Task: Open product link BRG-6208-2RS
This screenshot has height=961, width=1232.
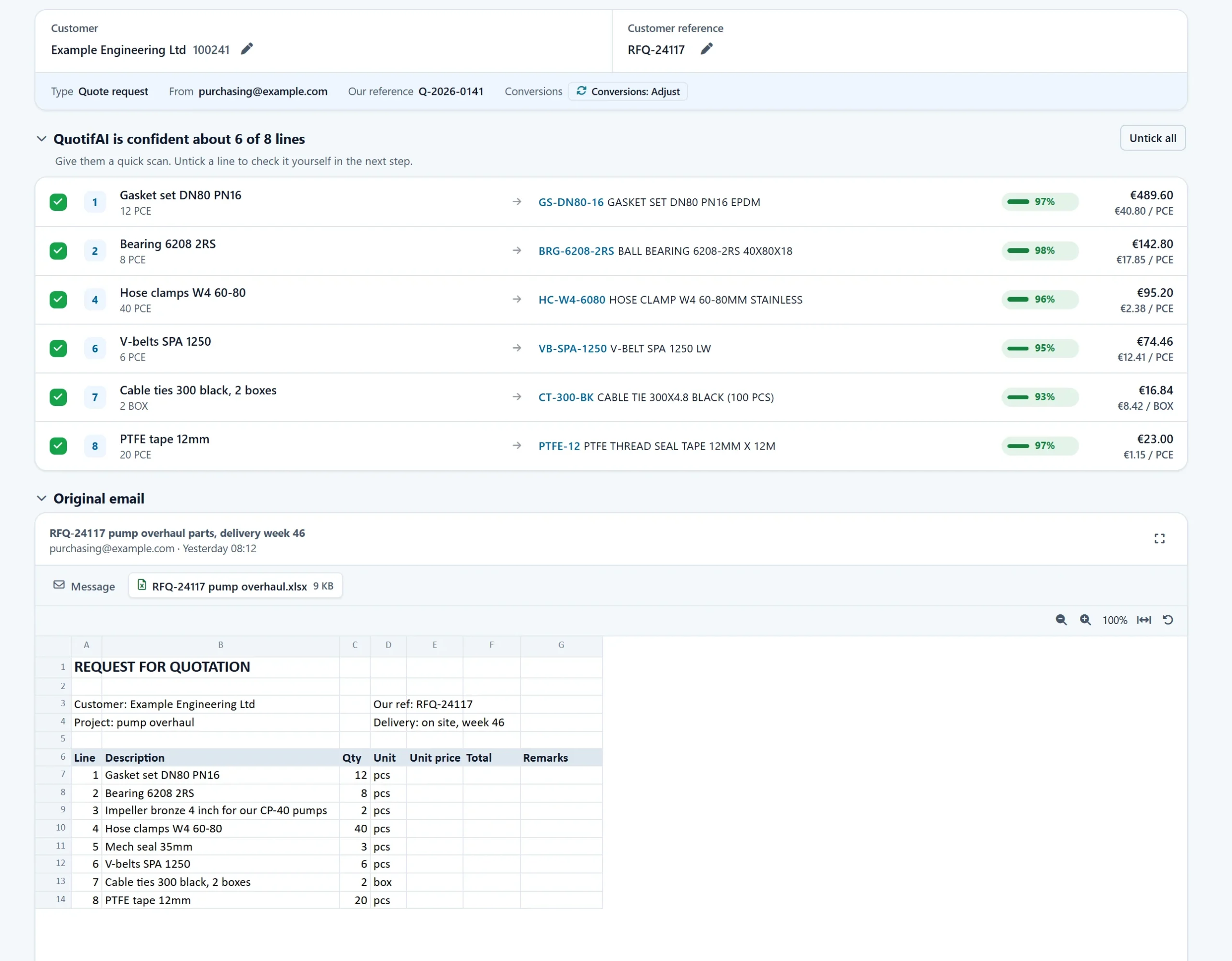Action: click(x=576, y=251)
